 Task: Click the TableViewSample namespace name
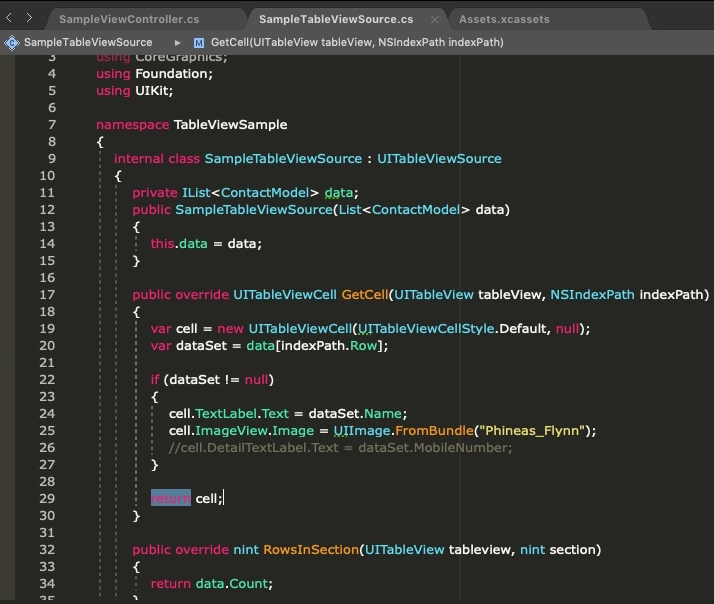click(x=230, y=125)
